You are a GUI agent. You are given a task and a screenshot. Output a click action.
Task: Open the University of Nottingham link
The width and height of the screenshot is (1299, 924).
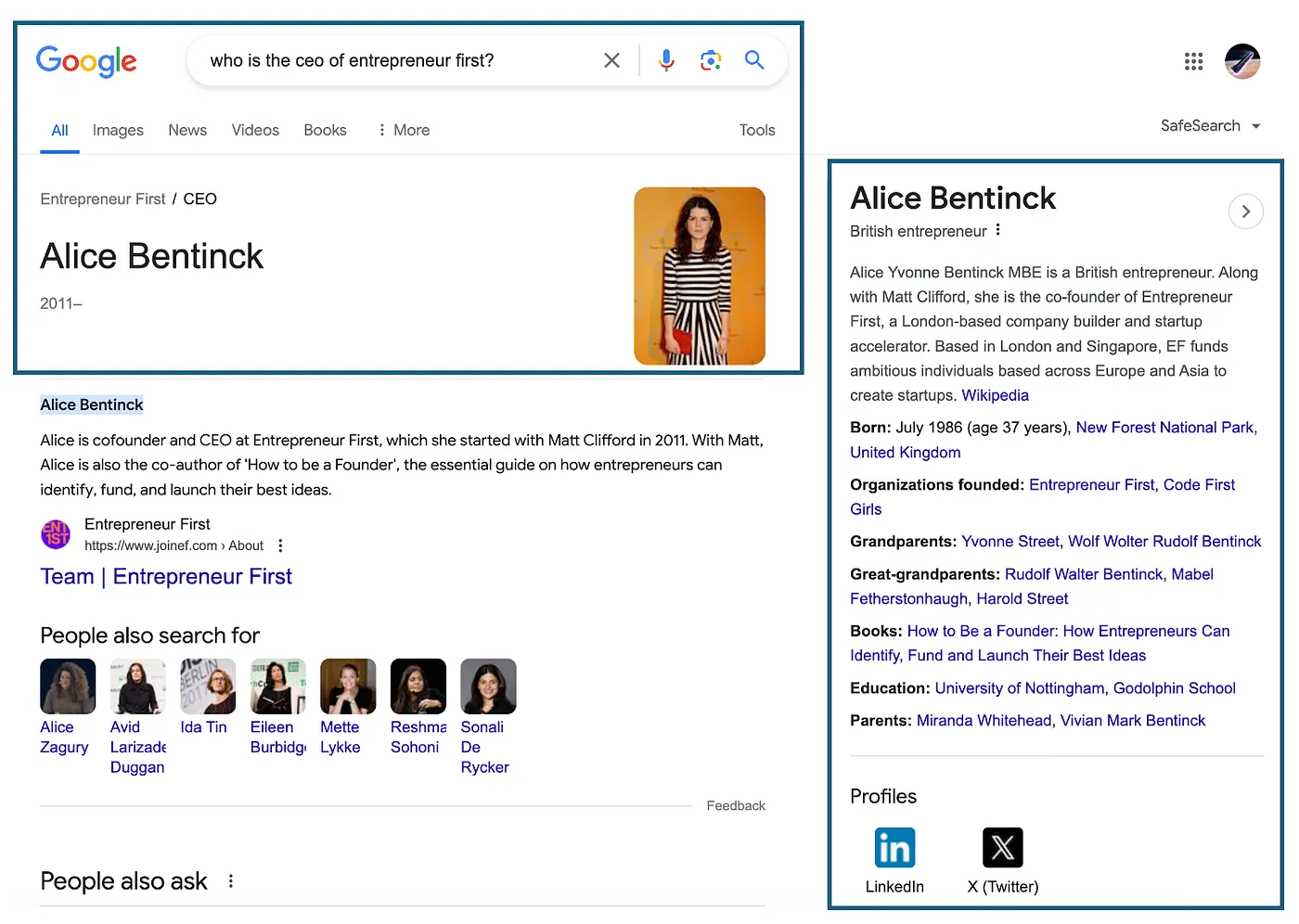1020,688
